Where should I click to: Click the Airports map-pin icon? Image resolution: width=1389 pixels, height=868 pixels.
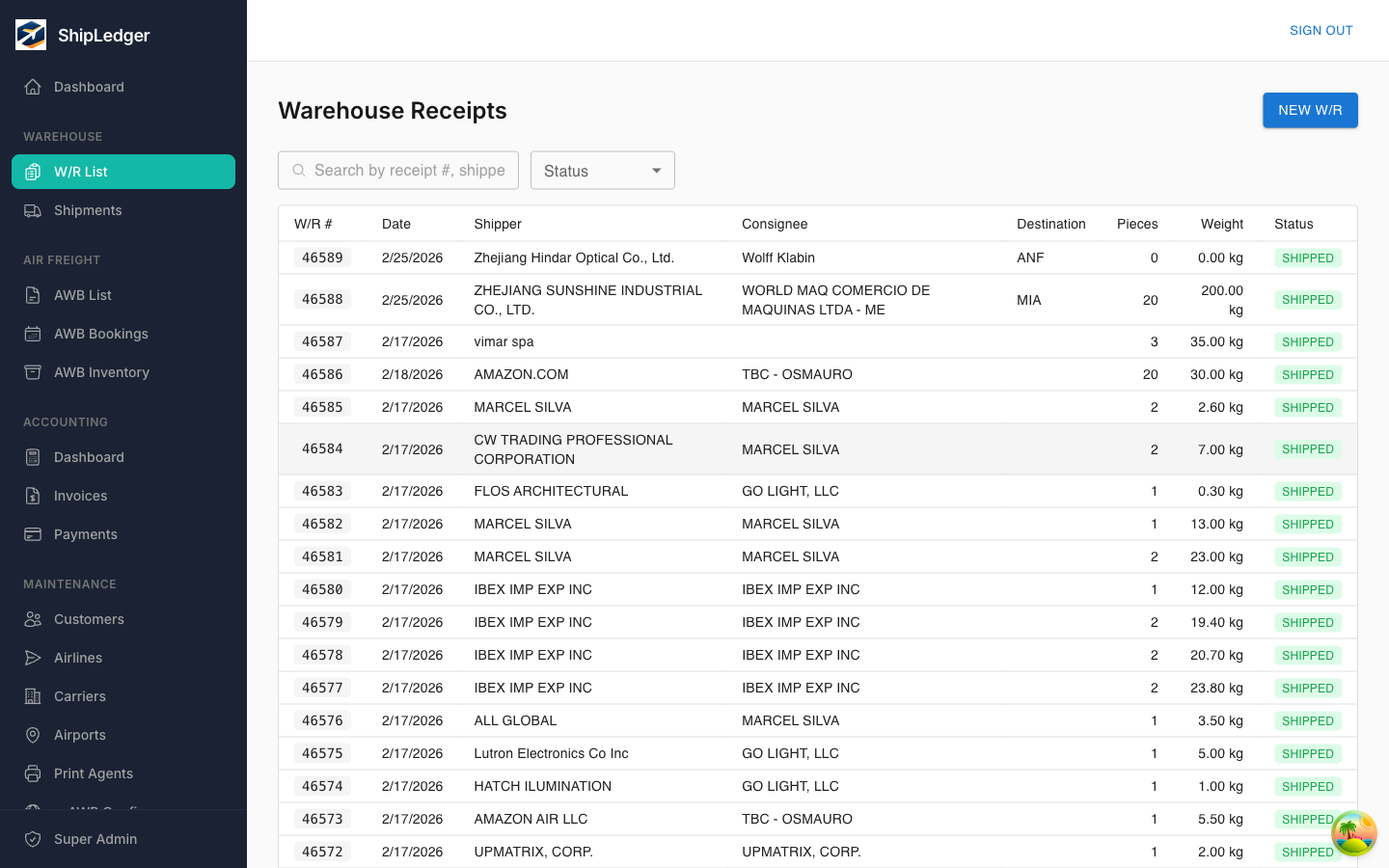(33, 735)
